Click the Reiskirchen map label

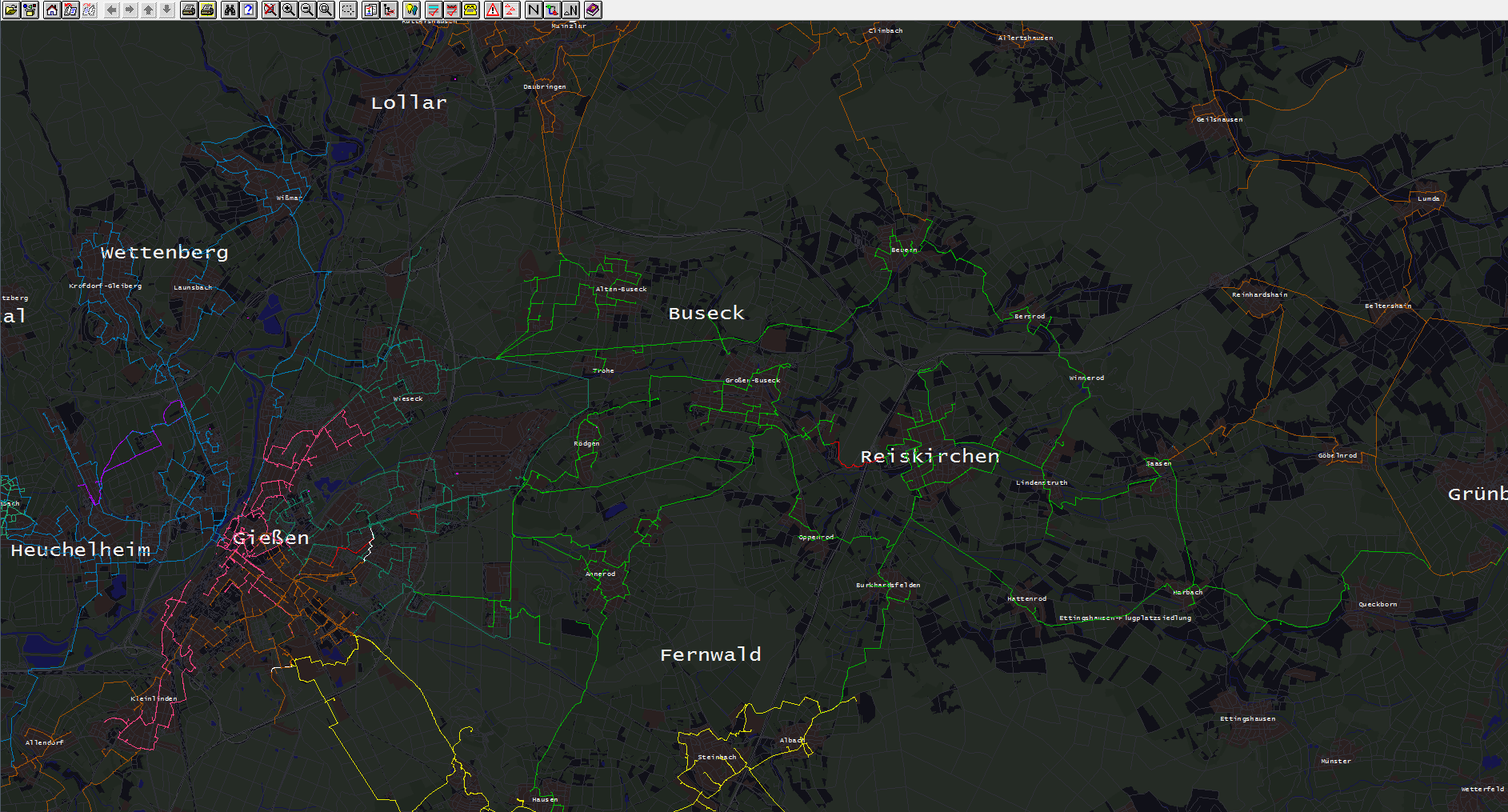point(930,457)
